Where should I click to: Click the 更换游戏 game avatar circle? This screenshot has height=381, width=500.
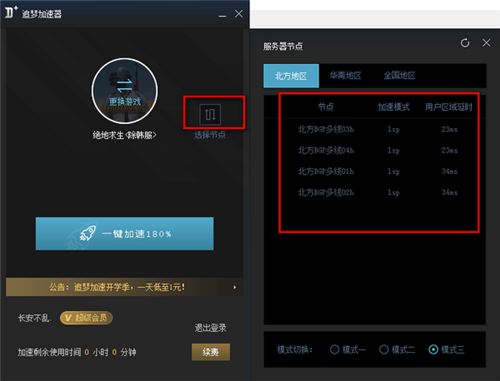pos(125,91)
